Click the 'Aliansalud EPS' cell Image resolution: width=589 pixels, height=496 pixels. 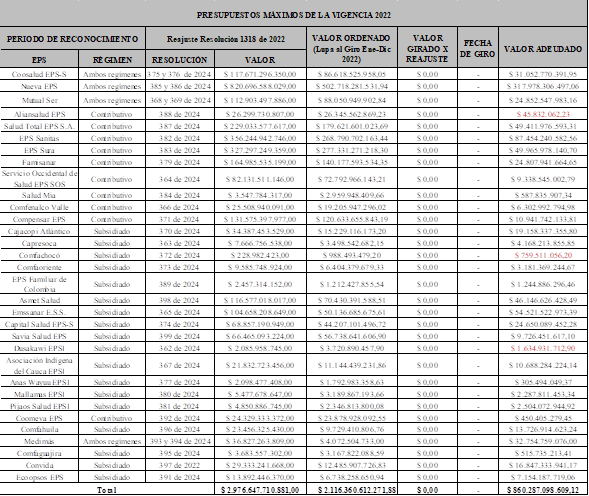pos(39,114)
